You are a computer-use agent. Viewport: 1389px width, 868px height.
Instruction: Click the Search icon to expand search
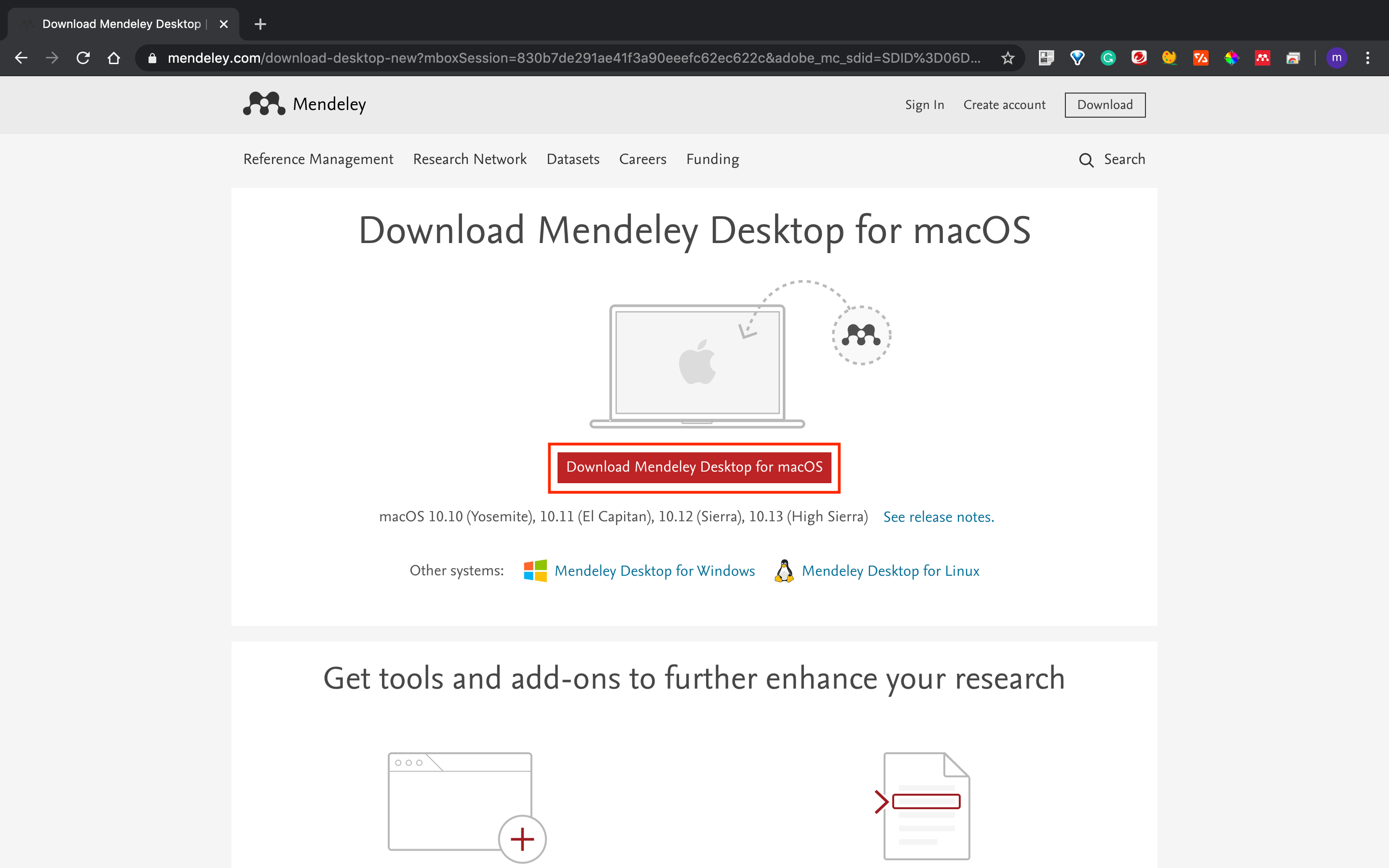click(x=1086, y=160)
